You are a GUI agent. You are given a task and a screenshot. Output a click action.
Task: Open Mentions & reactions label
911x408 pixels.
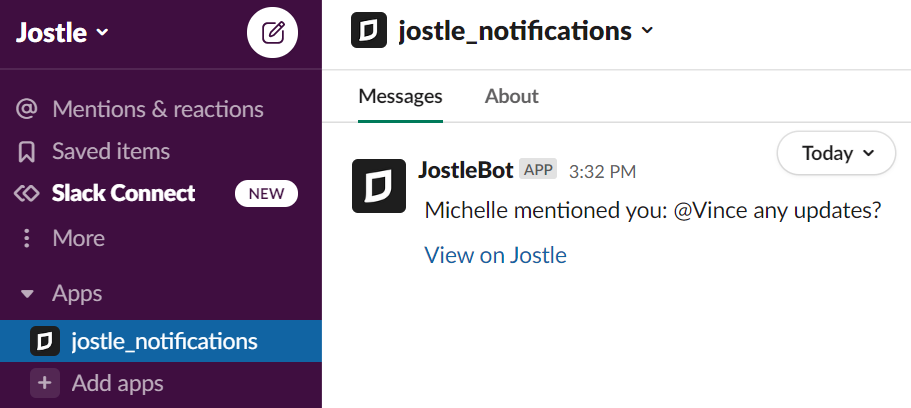coord(158,109)
